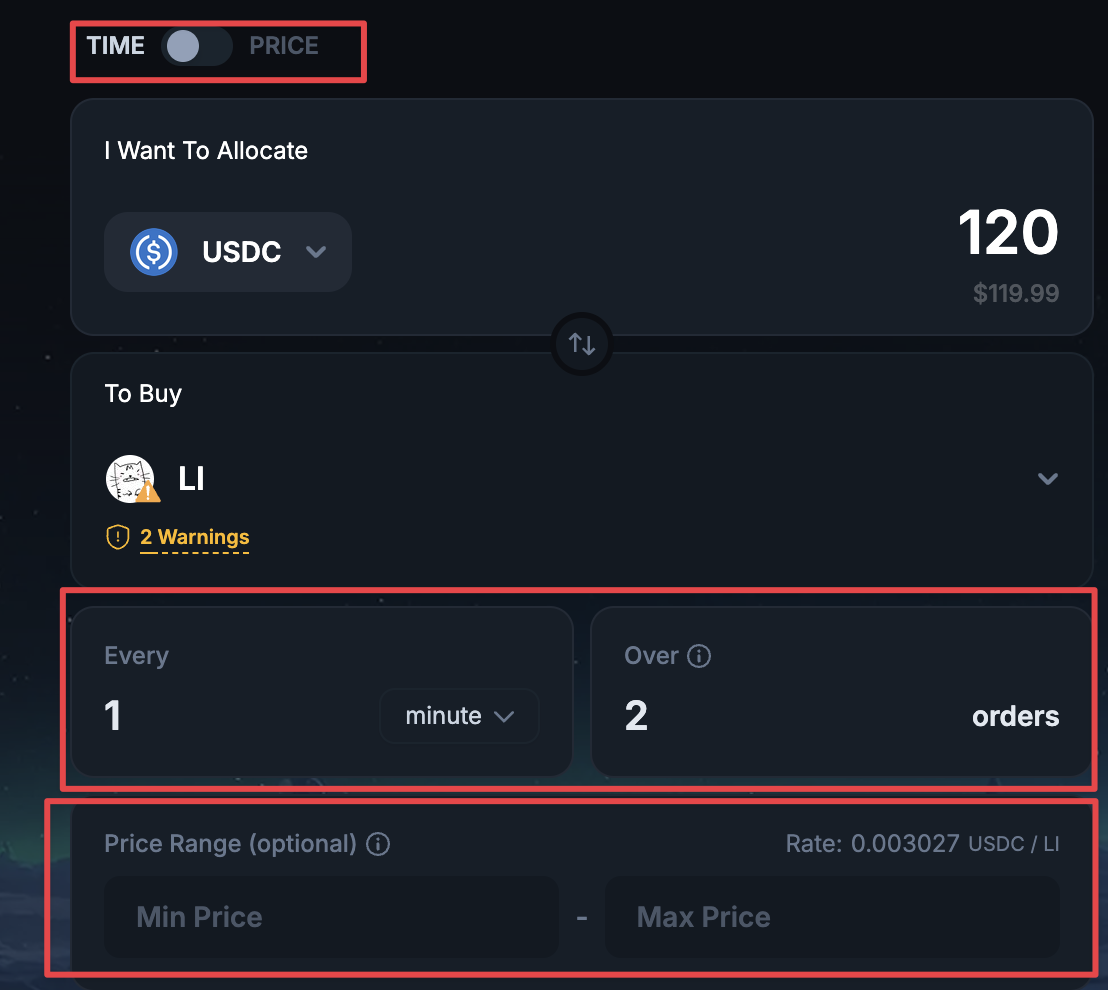The width and height of the screenshot is (1108, 990).
Task: Click the warning shield icon
Action: click(117, 537)
